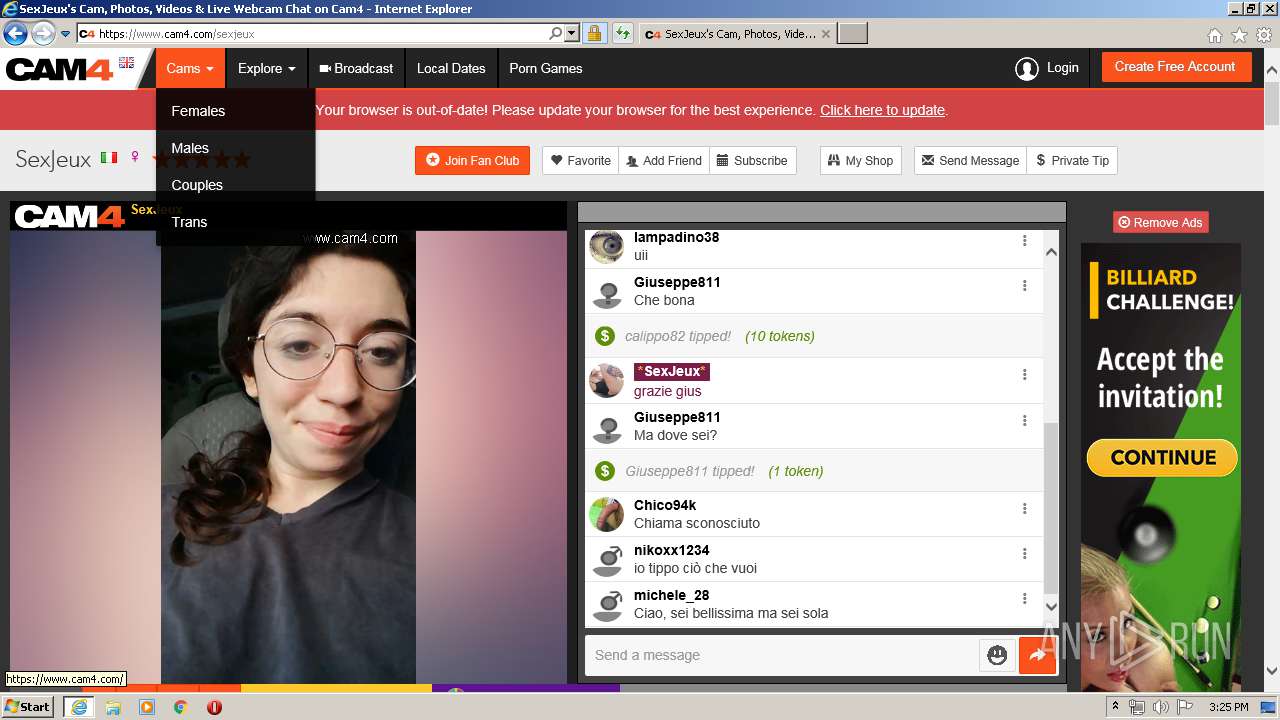Click the "Send a message" input field

[783, 655]
